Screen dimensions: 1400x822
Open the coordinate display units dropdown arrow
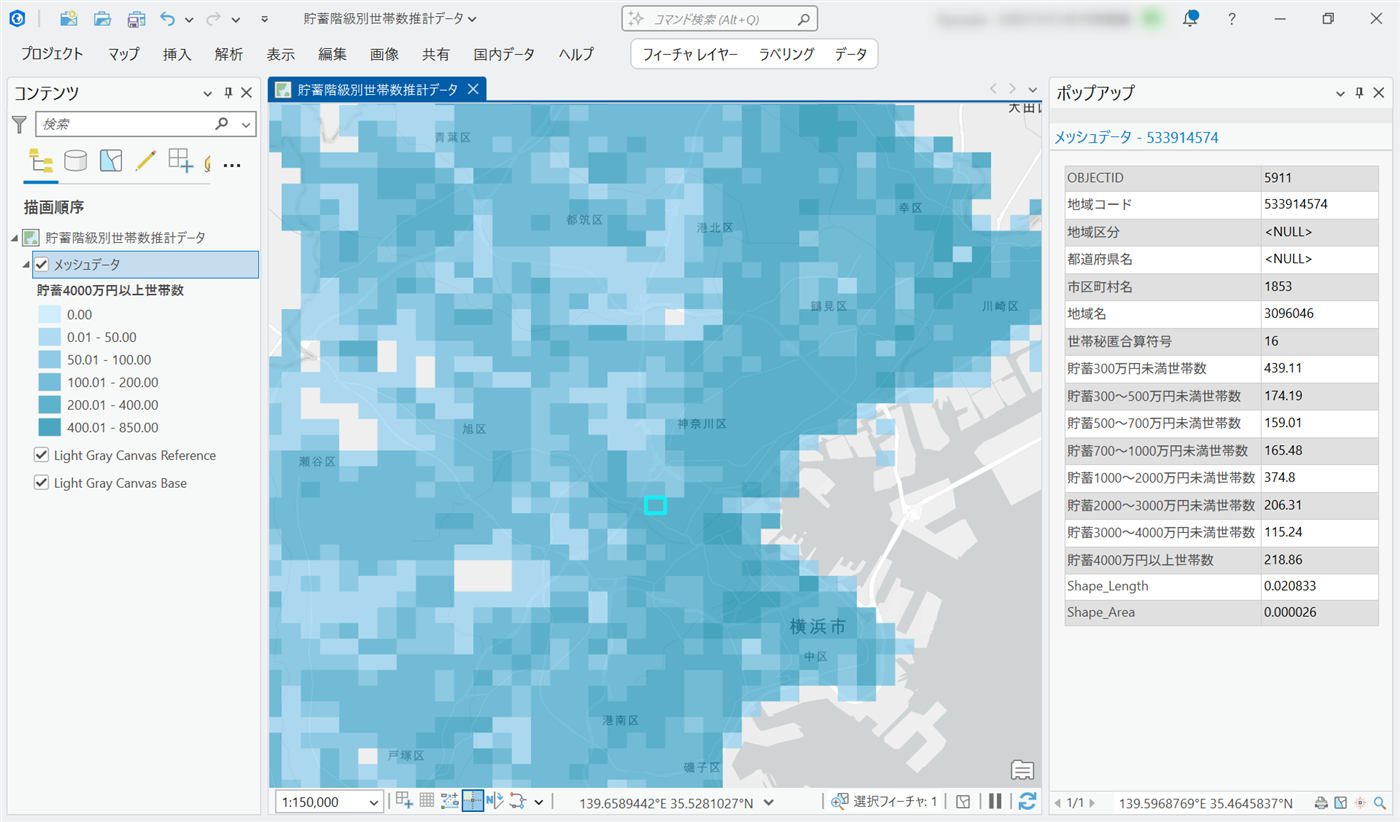[768, 802]
